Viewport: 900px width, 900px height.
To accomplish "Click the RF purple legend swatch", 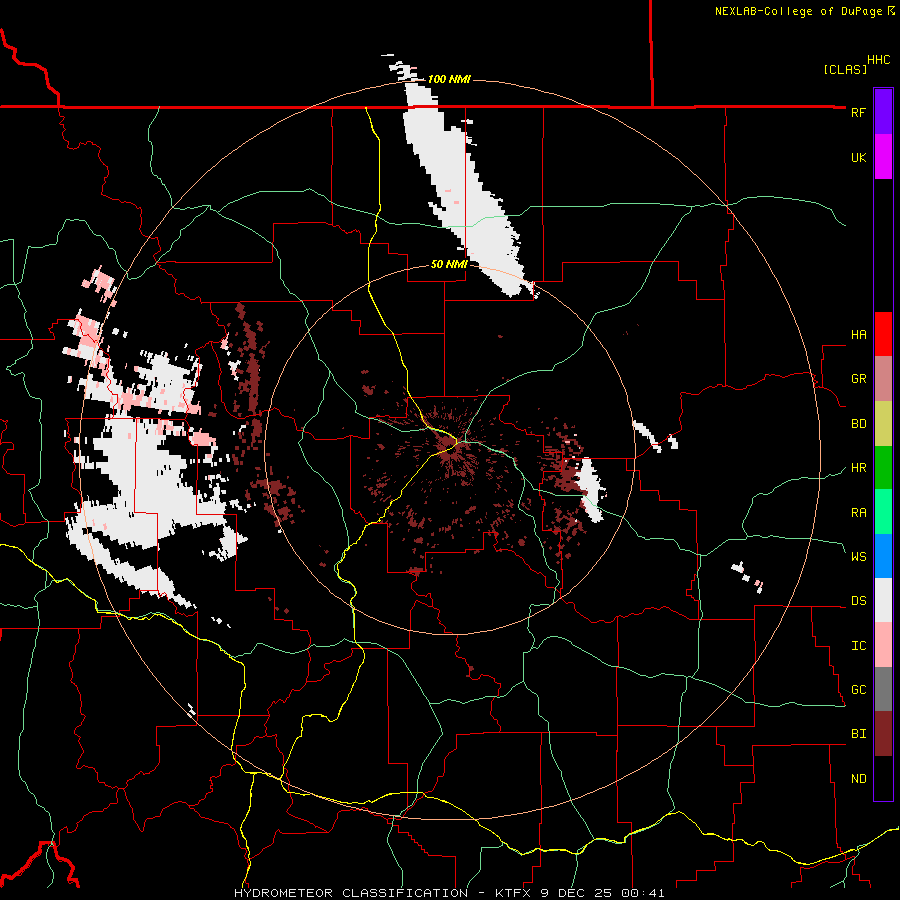I will (x=883, y=112).
